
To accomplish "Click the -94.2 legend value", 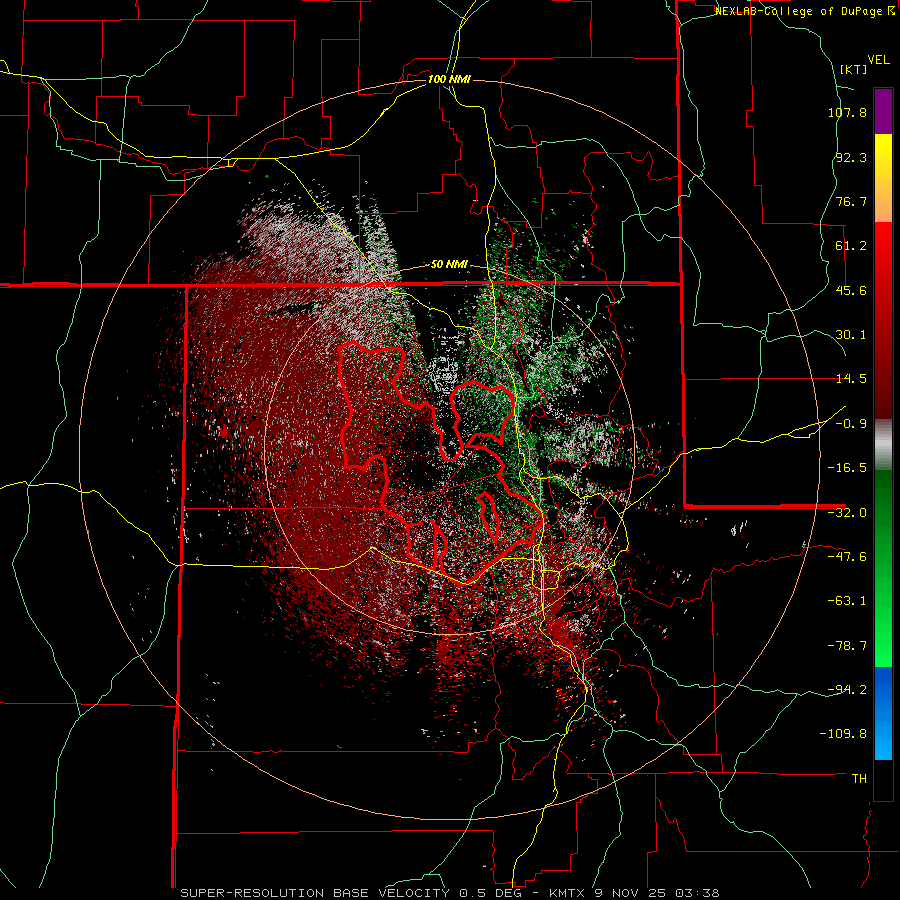I will 847,689.
